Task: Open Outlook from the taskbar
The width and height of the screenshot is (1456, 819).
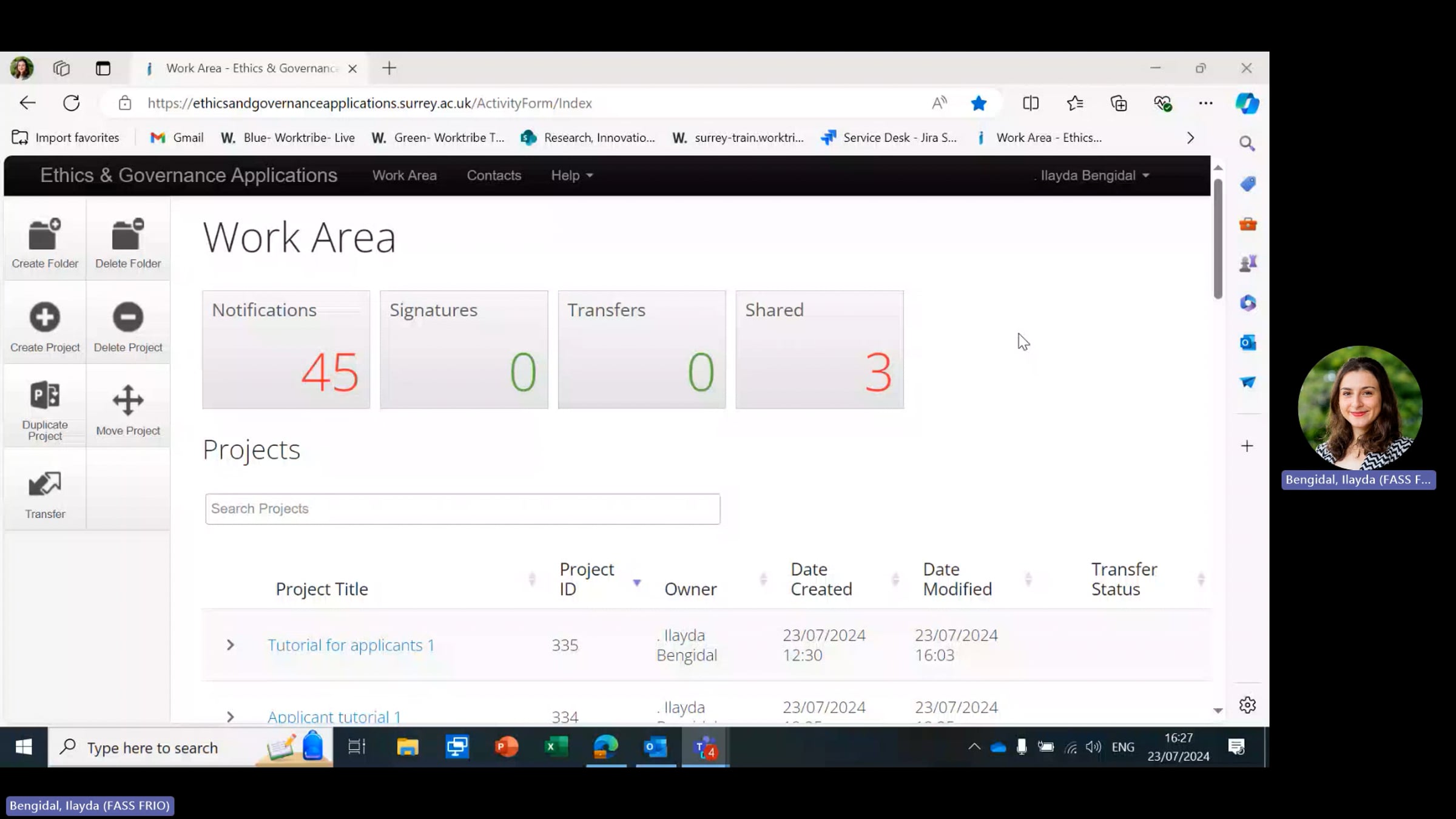Action: click(655, 747)
